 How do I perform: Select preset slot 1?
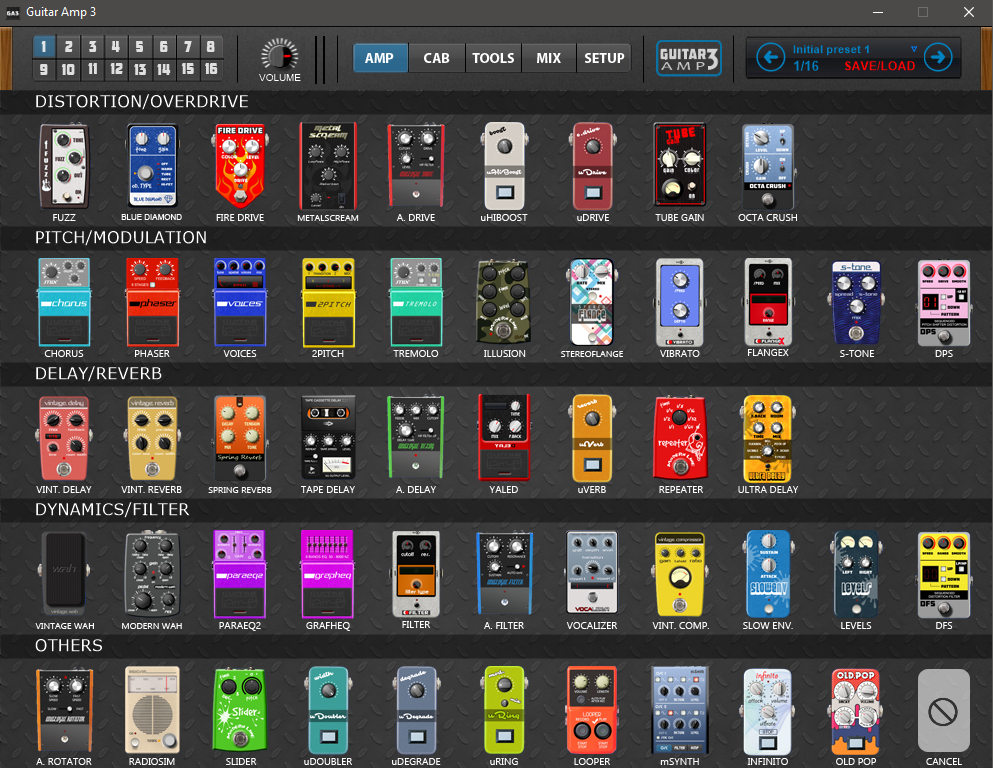coord(44,46)
